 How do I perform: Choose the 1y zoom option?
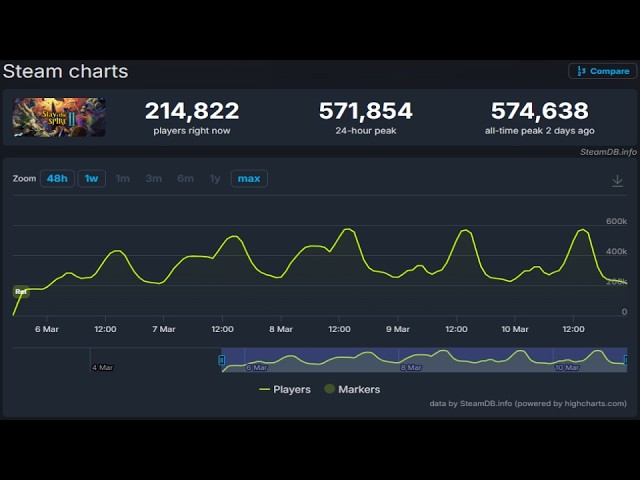215,179
